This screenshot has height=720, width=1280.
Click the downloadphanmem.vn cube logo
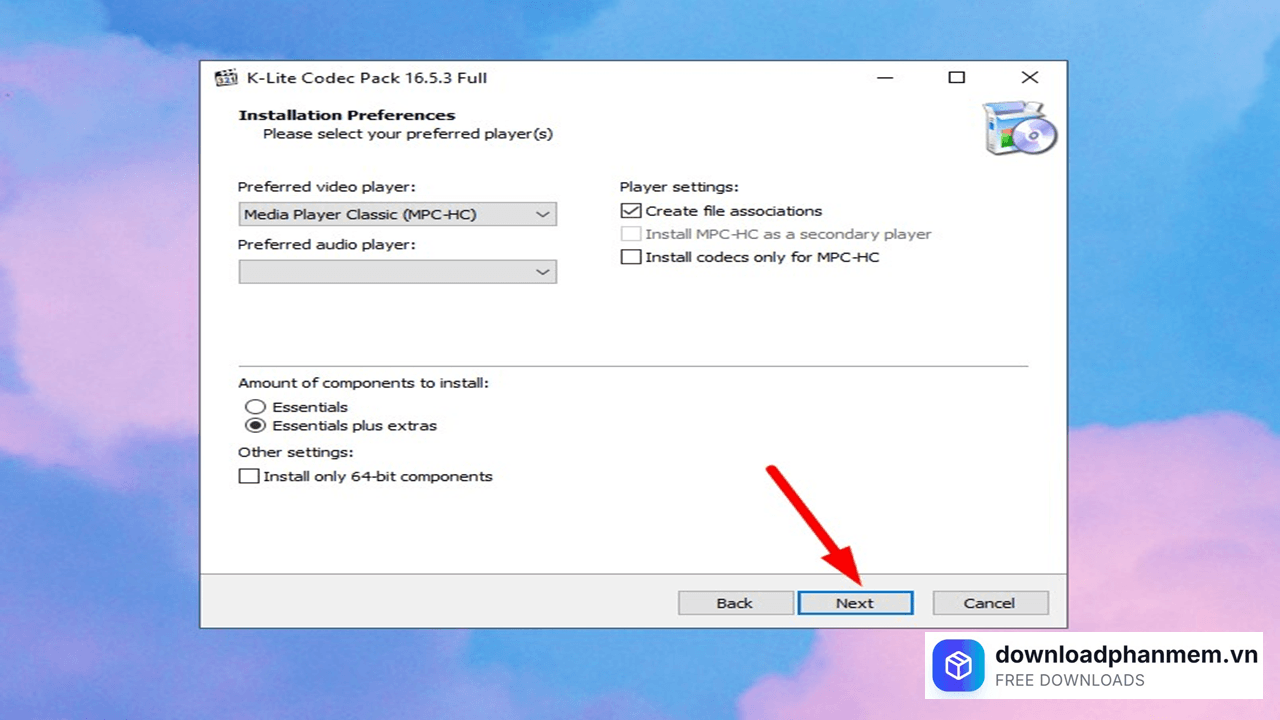pyautogui.click(x=958, y=666)
